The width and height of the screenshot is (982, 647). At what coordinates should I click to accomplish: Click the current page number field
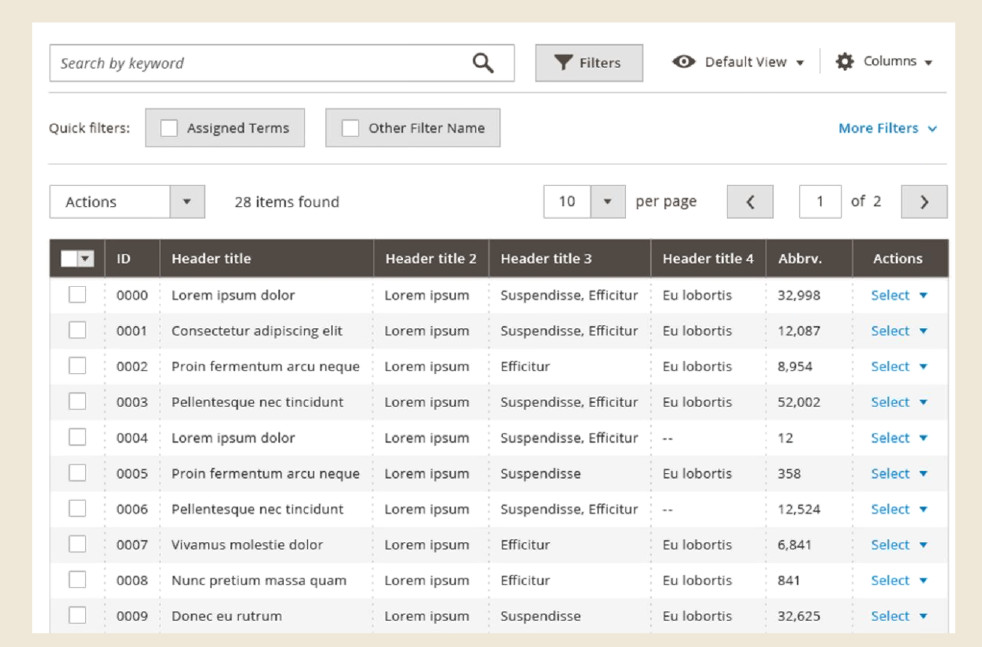820,202
